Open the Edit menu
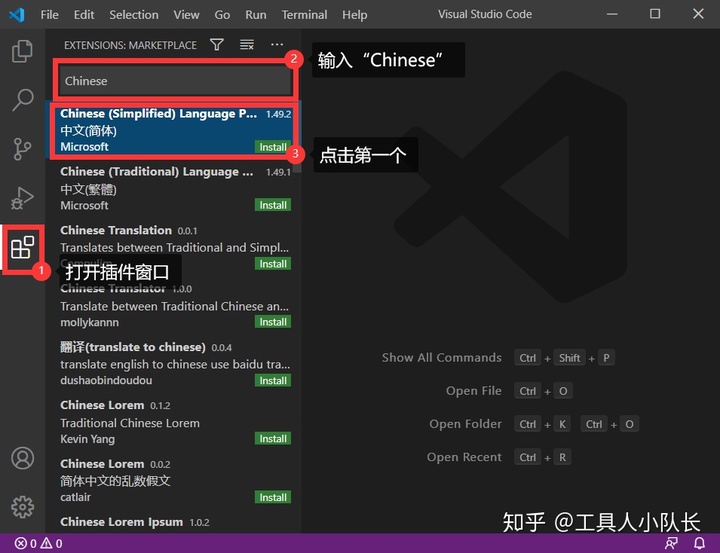The height and width of the screenshot is (553, 720). [x=84, y=15]
